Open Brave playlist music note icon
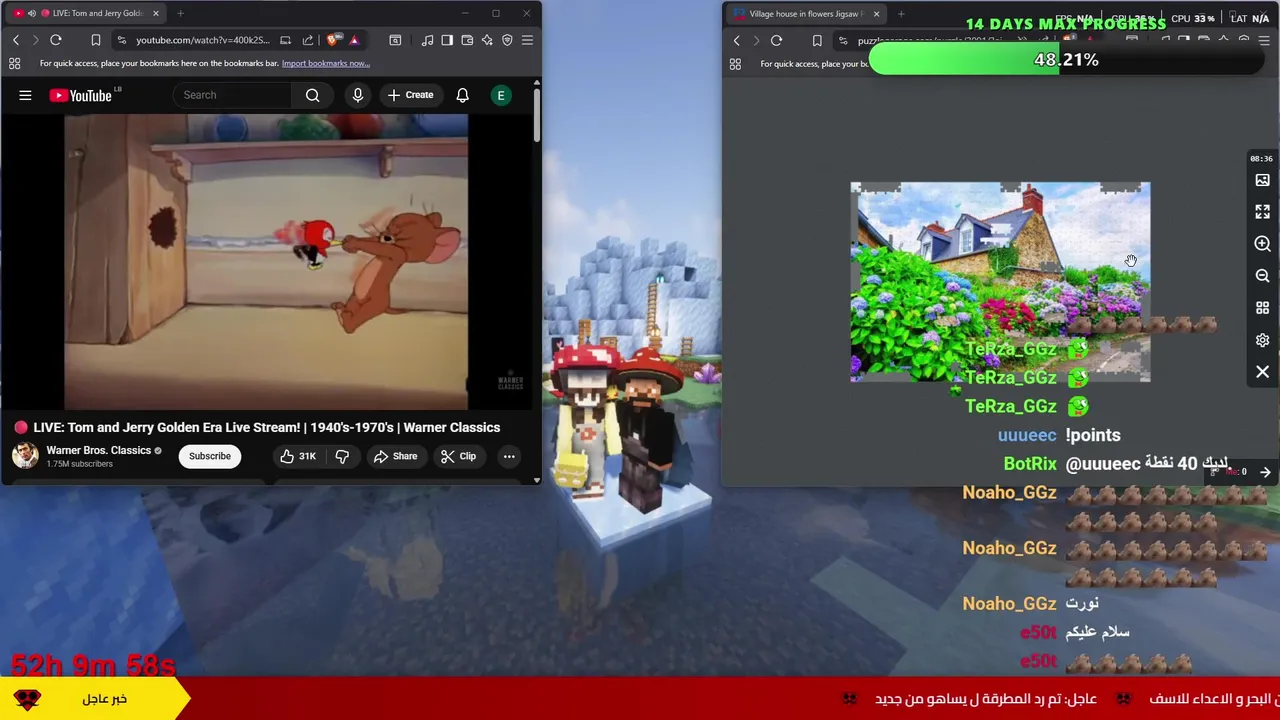Image resolution: width=1280 pixels, height=720 pixels. coord(427,40)
